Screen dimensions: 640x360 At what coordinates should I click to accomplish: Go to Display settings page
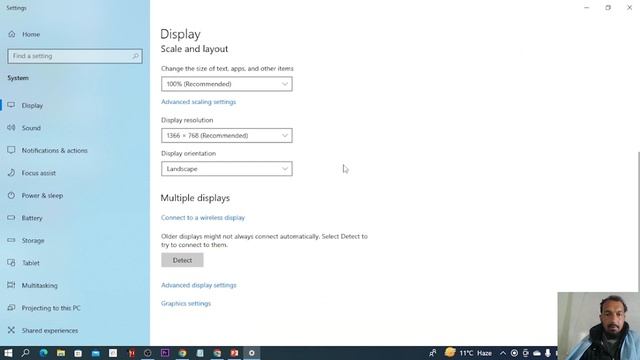click(x=75, y=105)
